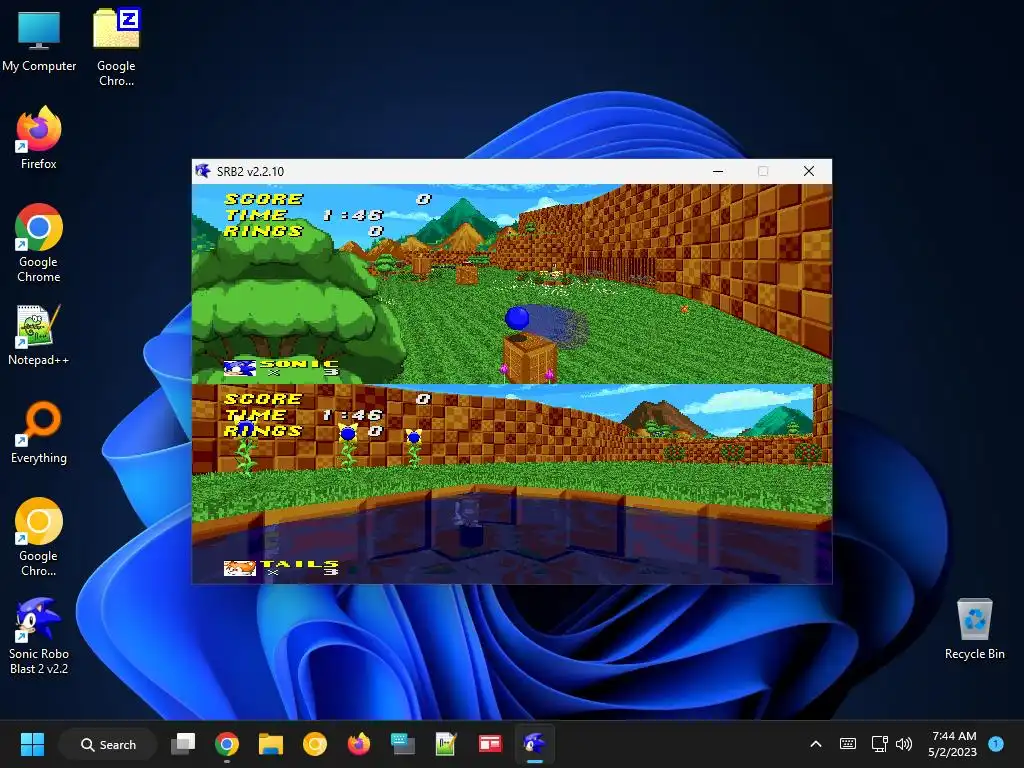Click the SRB2 Sonic icon in the taskbar
1024x768 pixels.
[x=534, y=744]
